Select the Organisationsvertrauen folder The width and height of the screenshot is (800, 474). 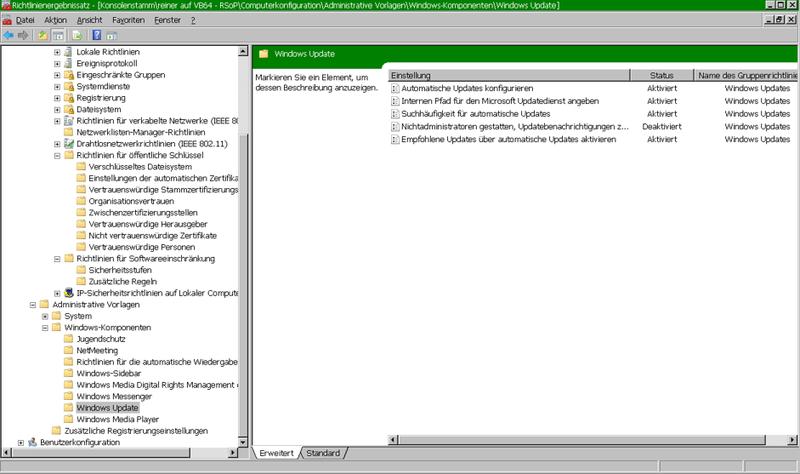(x=131, y=201)
